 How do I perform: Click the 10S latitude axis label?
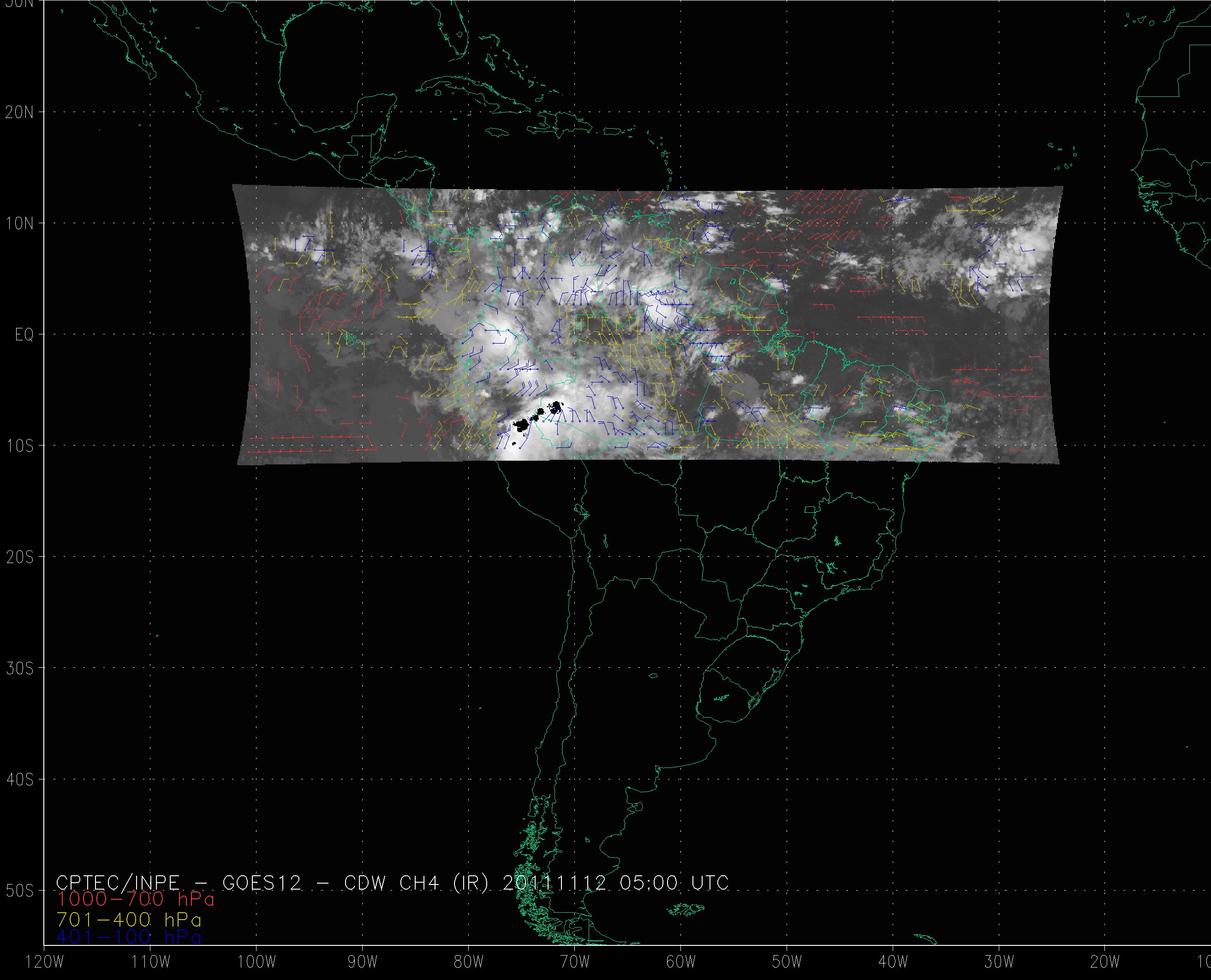tap(19, 446)
